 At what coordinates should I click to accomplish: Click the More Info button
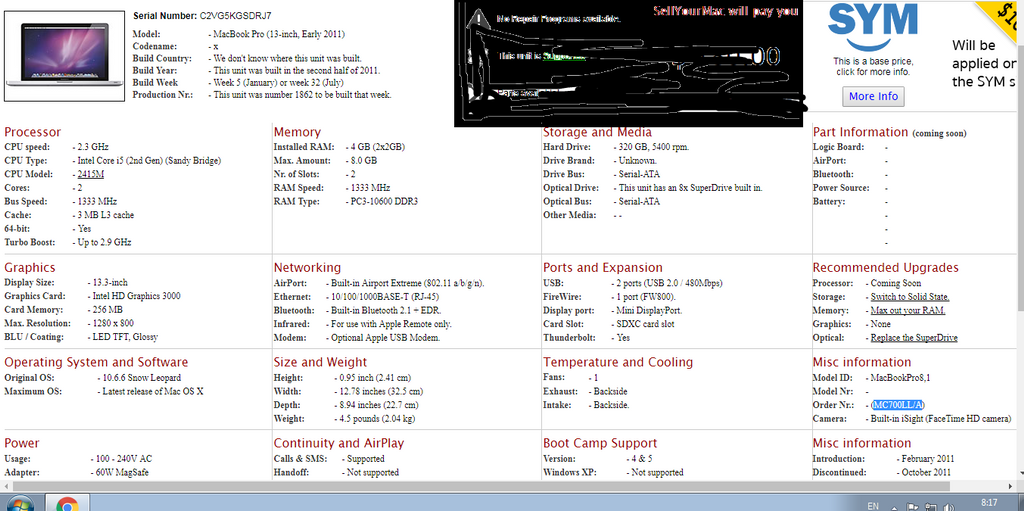click(873, 96)
